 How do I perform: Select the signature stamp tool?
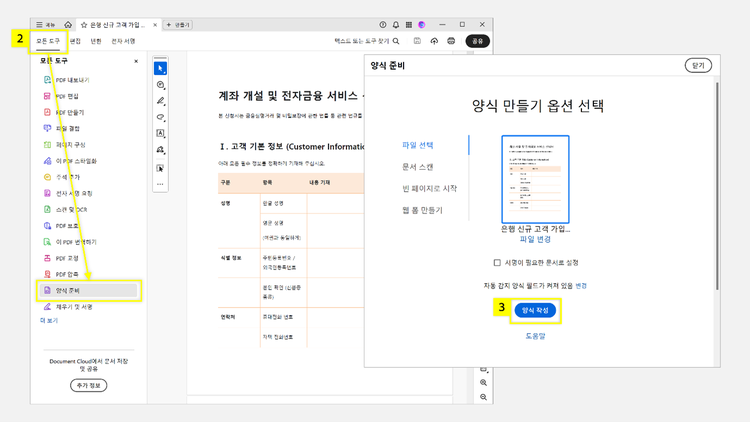pyautogui.click(x=160, y=150)
